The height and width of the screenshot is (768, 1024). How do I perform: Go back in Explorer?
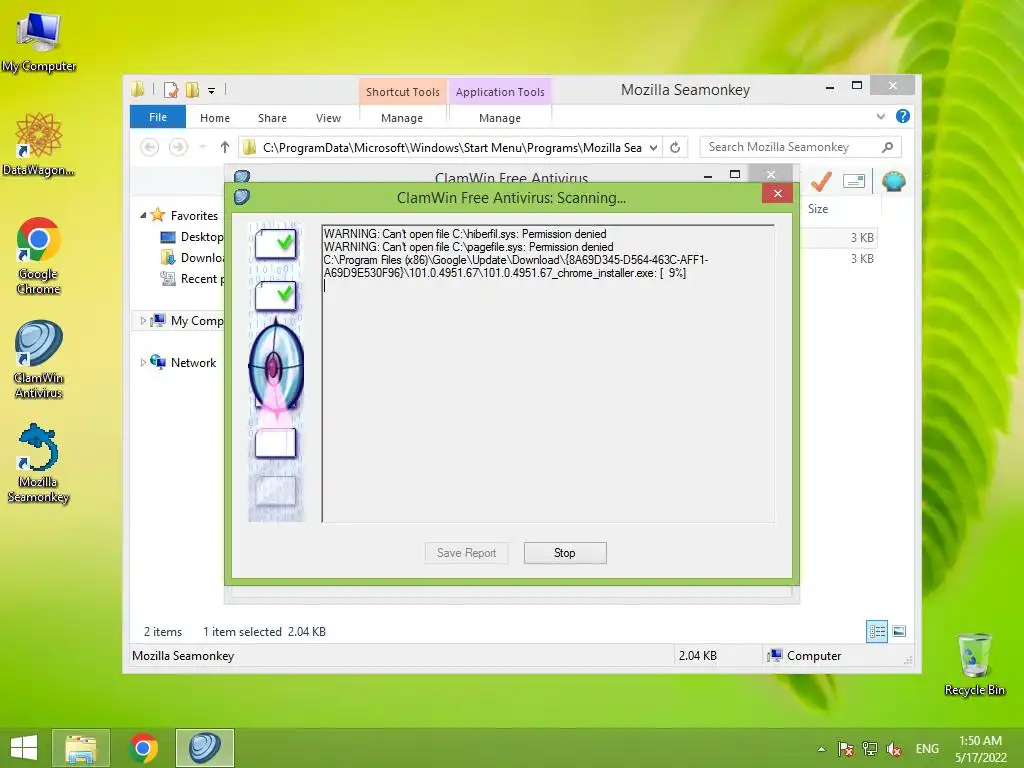[x=150, y=148]
